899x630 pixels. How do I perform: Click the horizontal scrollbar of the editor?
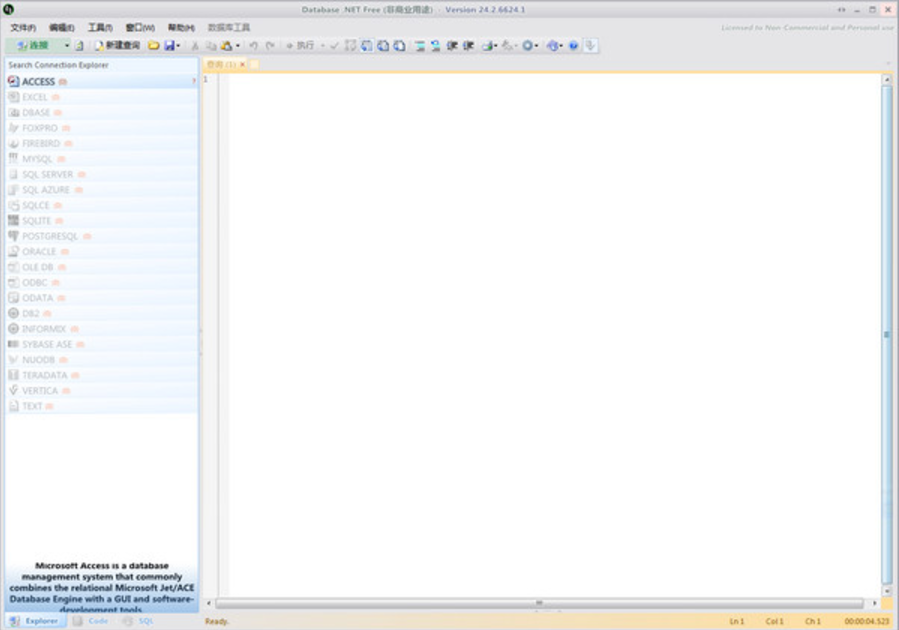pos(540,603)
